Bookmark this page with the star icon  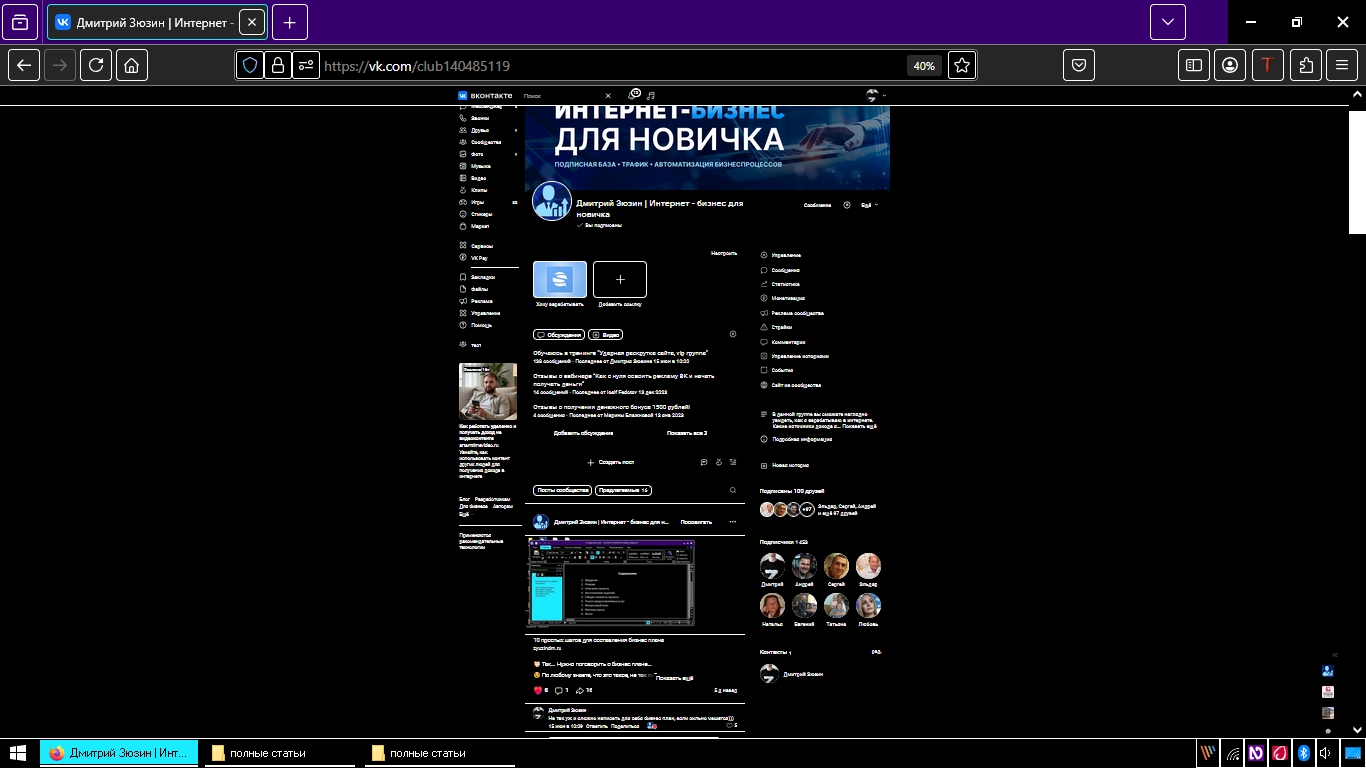[x=961, y=65]
